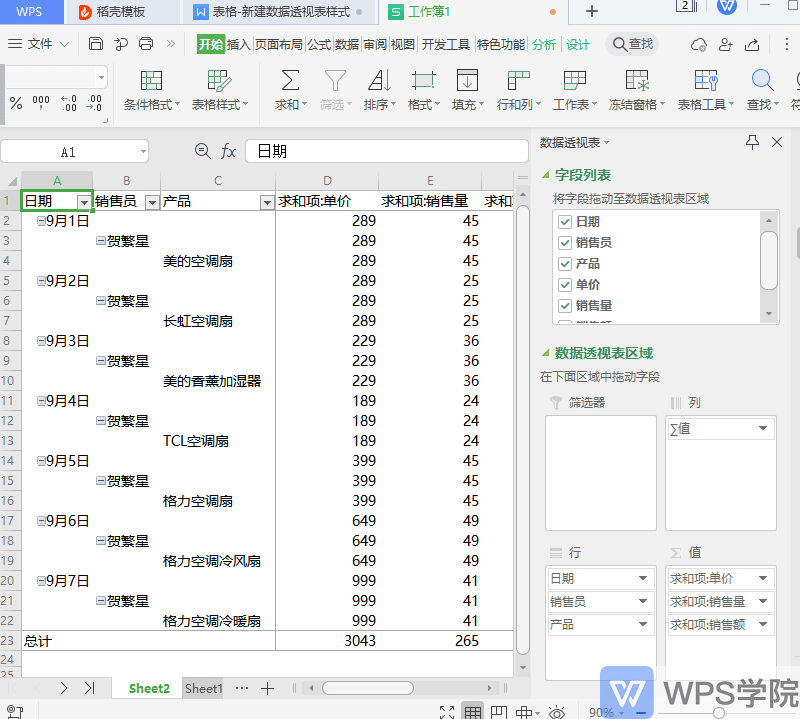Uncheck the 销售量 field checkbox

pyautogui.click(x=565, y=306)
